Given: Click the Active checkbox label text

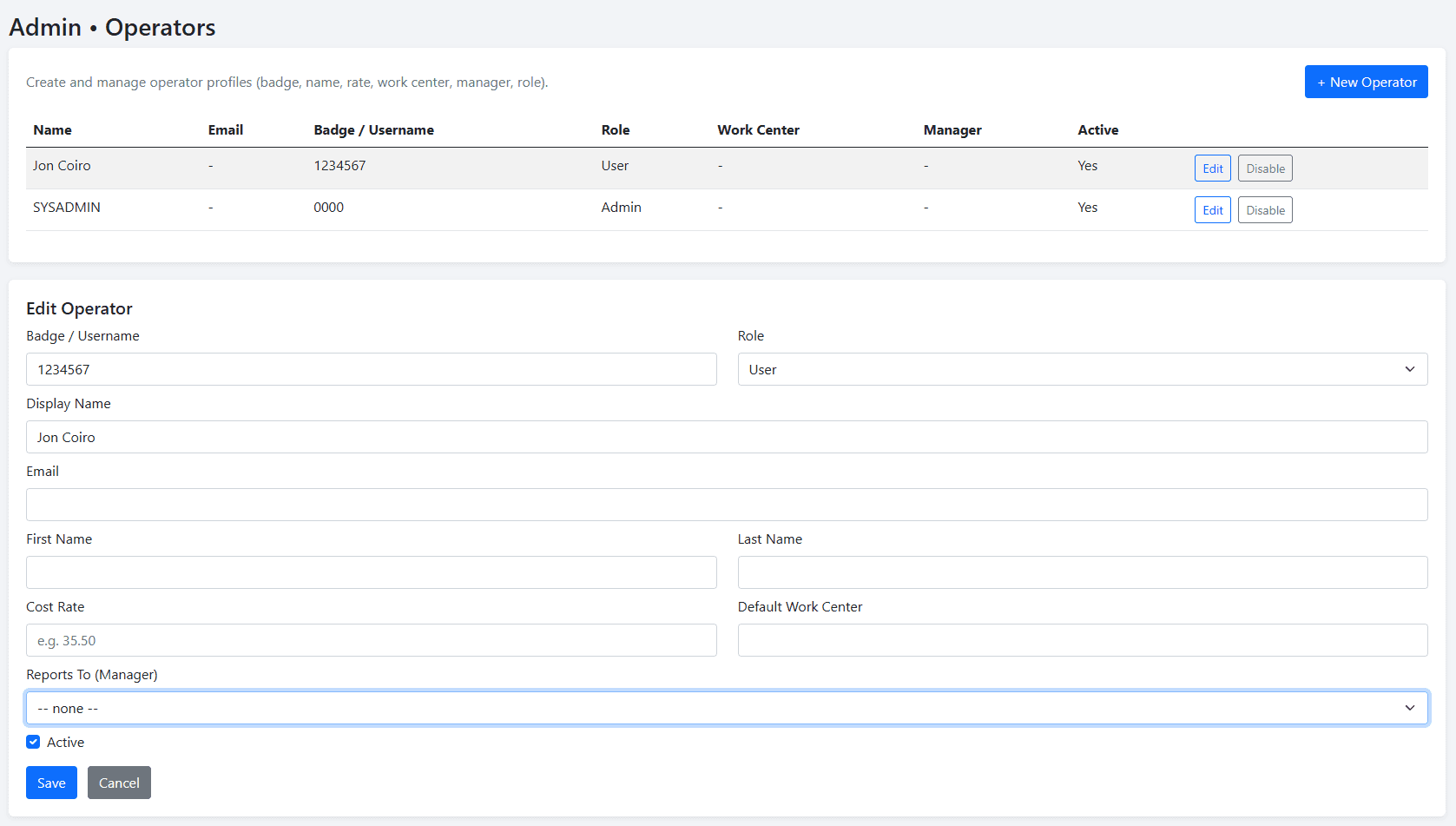Looking at the screenshot, I should point(66,742).
